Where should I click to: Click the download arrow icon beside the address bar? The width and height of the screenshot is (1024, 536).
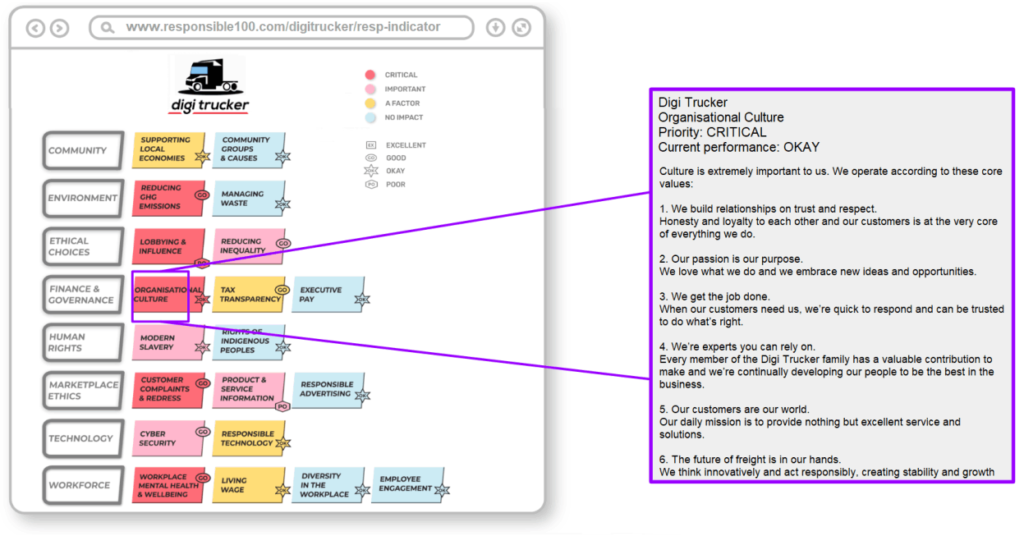(x=496, y=27)
